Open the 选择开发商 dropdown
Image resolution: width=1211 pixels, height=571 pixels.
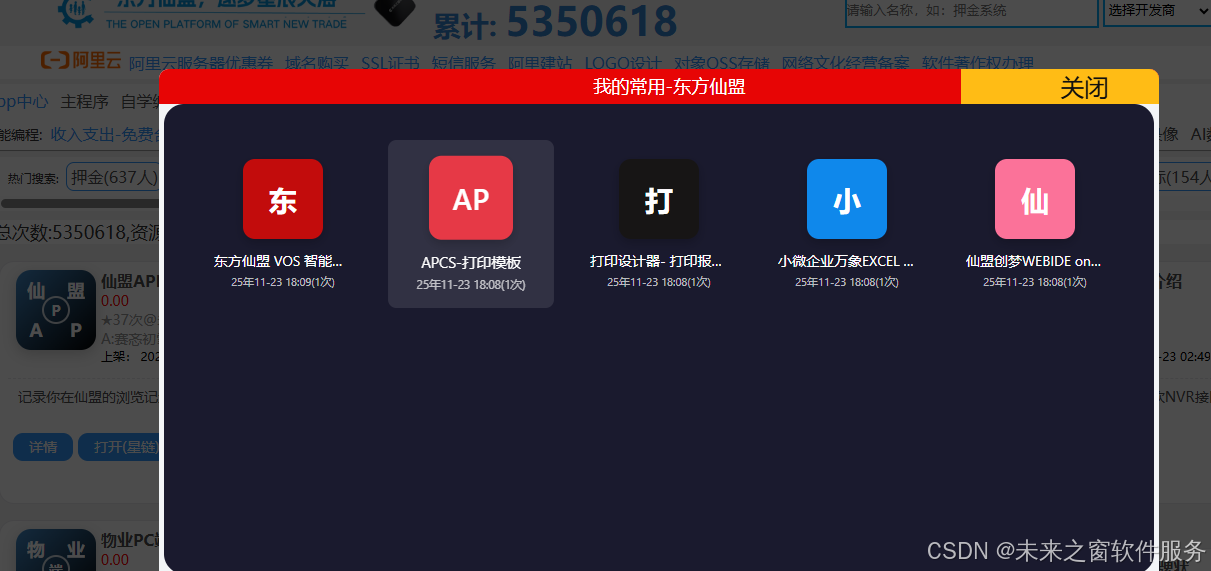(x=1156, y=11)
